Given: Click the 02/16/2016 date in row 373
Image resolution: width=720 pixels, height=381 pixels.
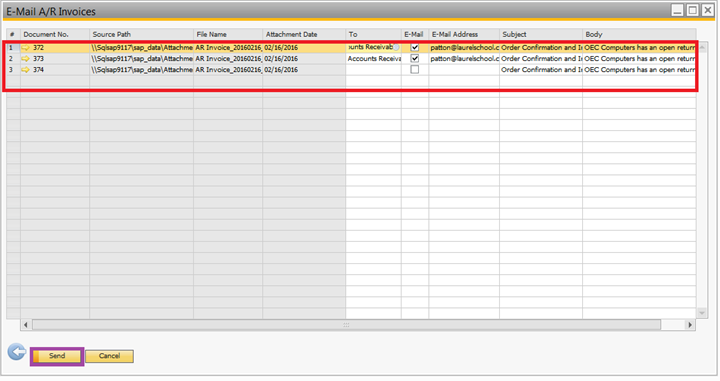Looking at the screenshot, I should (x=281, y=59).
